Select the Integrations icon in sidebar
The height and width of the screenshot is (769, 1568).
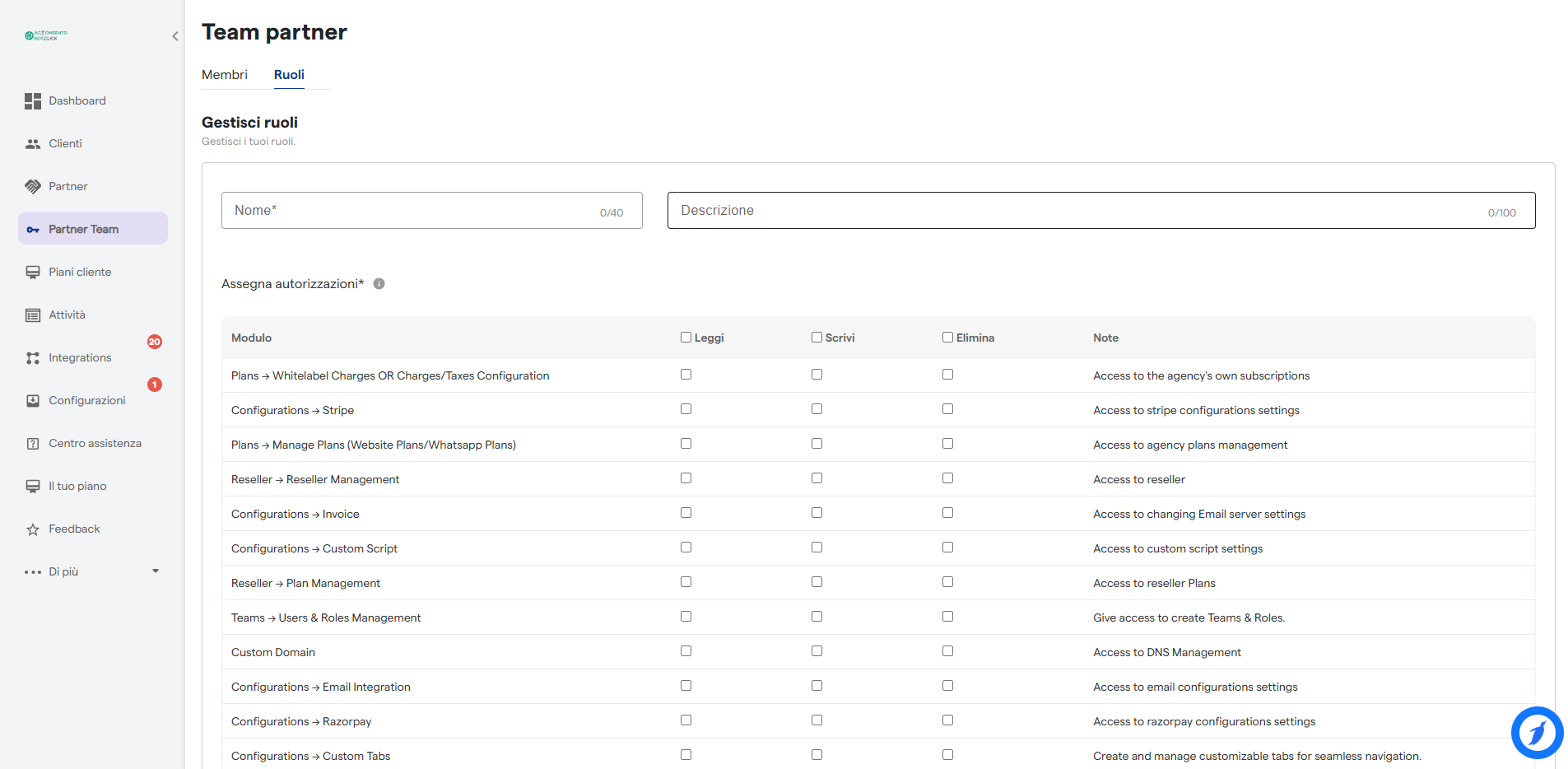[33, 358]
